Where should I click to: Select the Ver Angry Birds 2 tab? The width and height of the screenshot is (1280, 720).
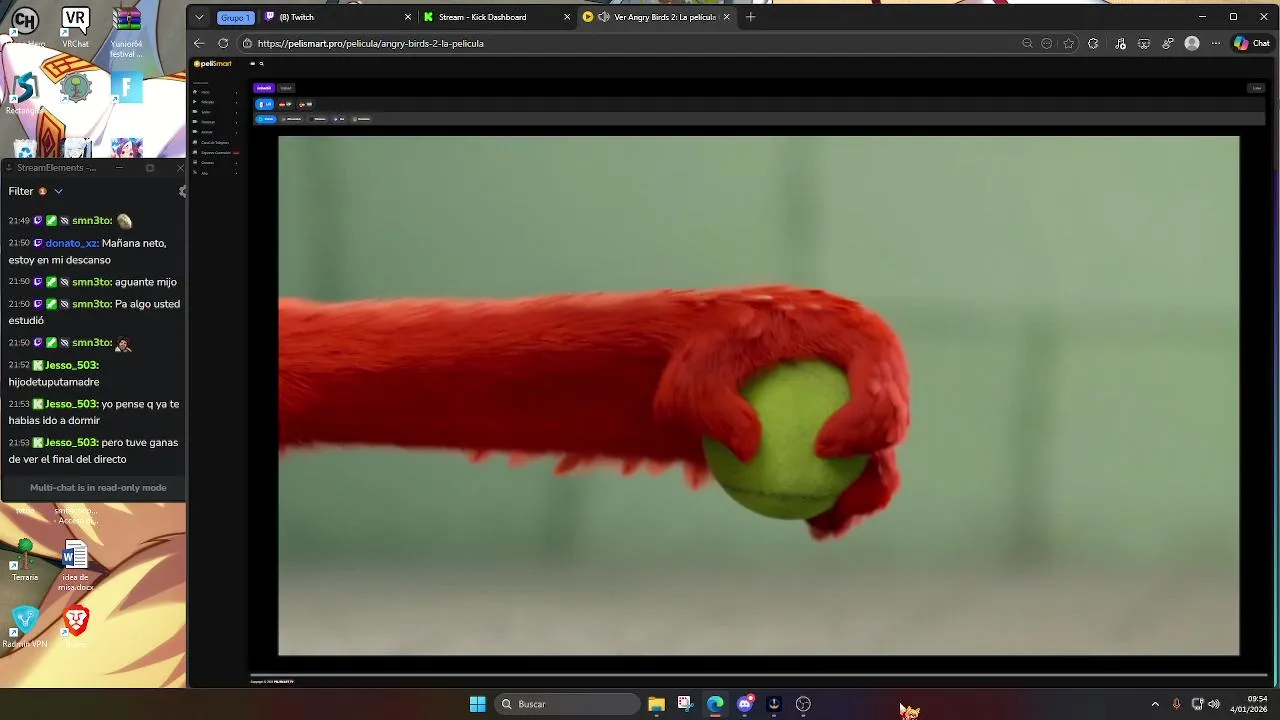click(656, 17)
